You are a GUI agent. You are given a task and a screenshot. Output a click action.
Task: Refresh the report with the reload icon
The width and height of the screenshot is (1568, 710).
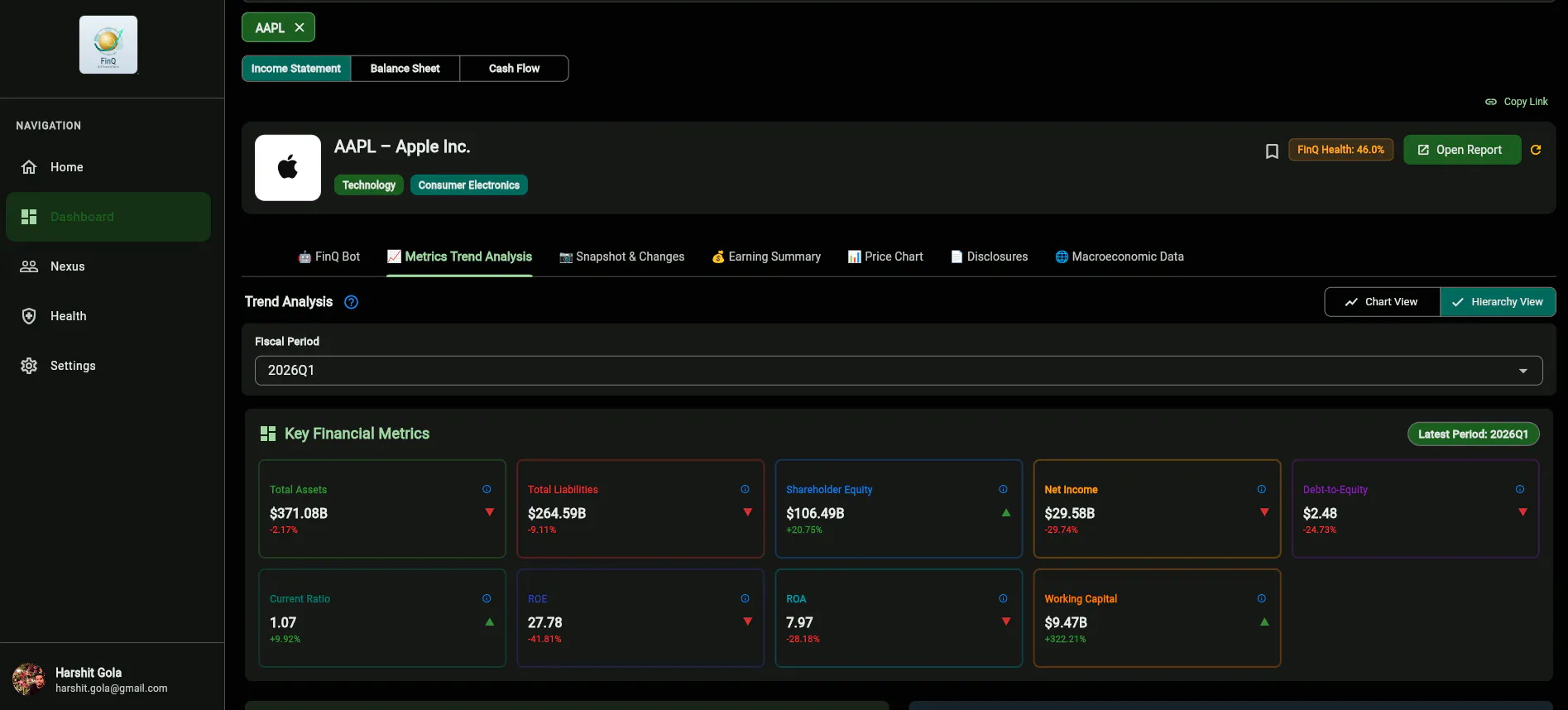1536,150
